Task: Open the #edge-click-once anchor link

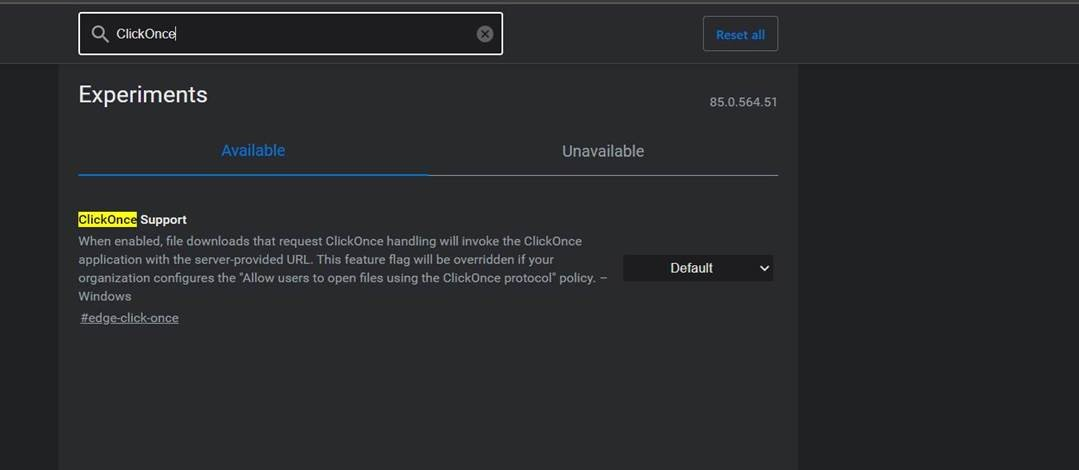Action: point(129,318)
